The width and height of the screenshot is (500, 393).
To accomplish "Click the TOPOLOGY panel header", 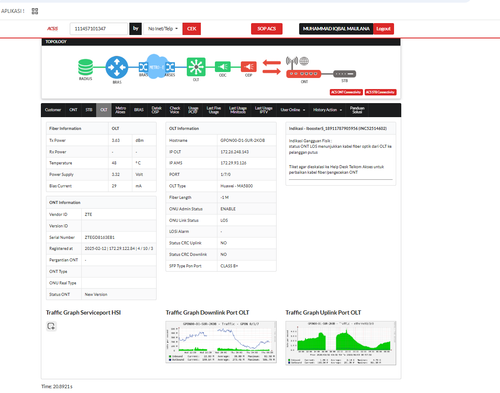I will click(221, 42).
